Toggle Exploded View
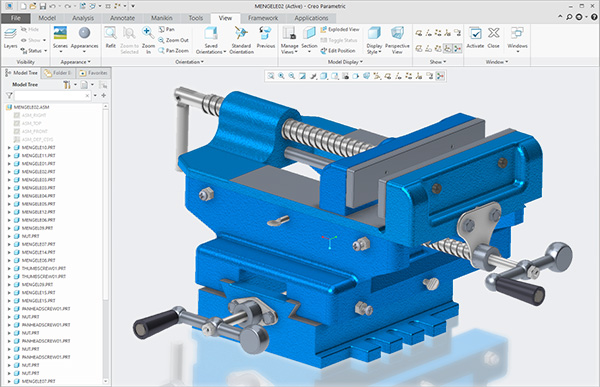Screen dimensions: 600x387 click(340, 29)
